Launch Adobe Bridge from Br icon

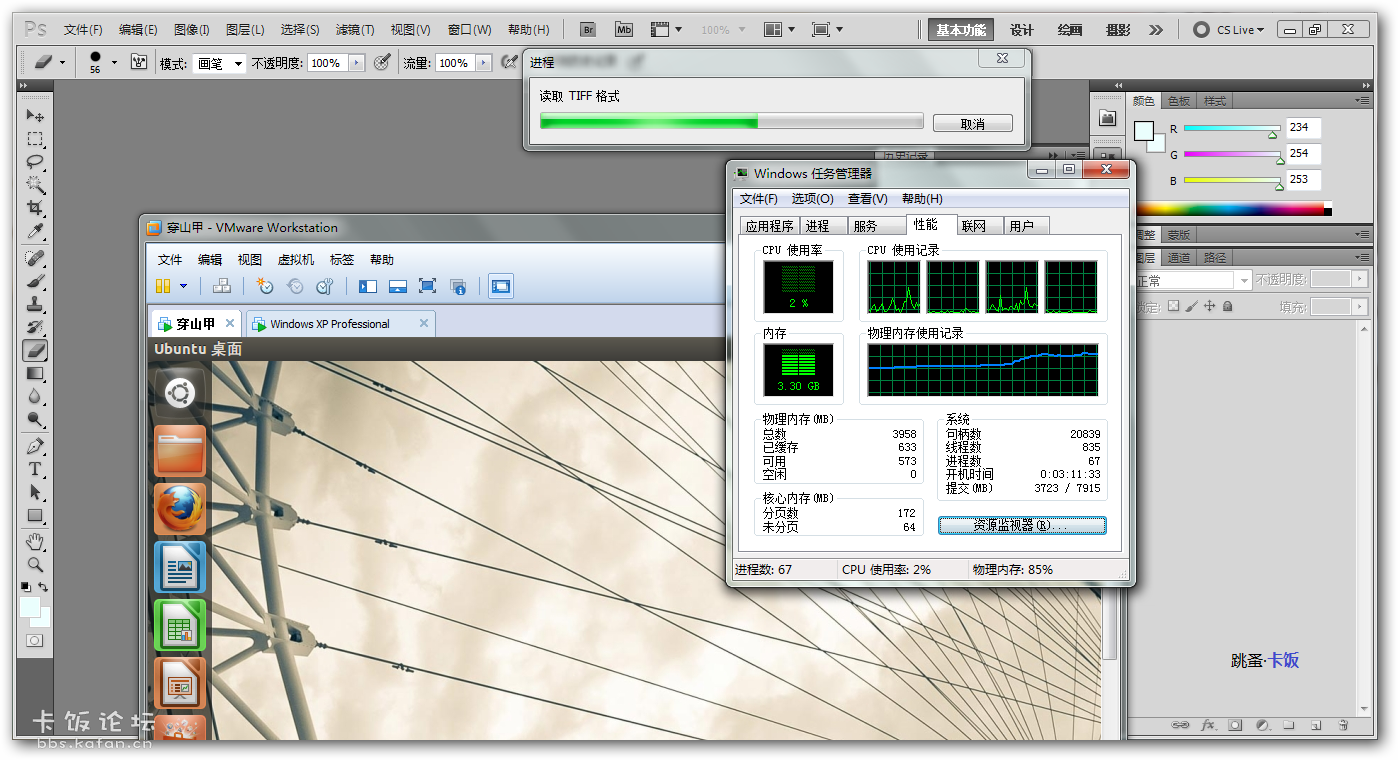(590, 30)
